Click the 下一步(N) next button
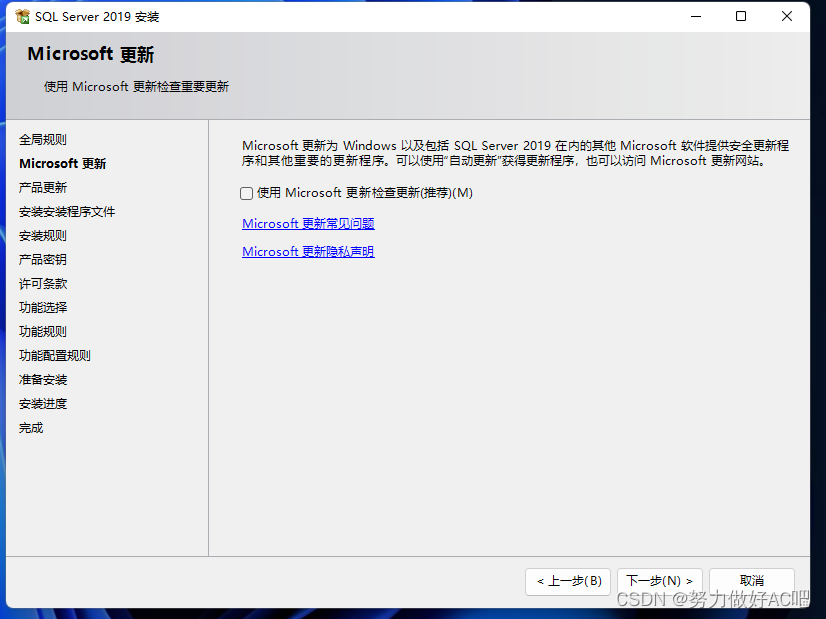This screenshot has width=826, height=619. coord(660,582)
